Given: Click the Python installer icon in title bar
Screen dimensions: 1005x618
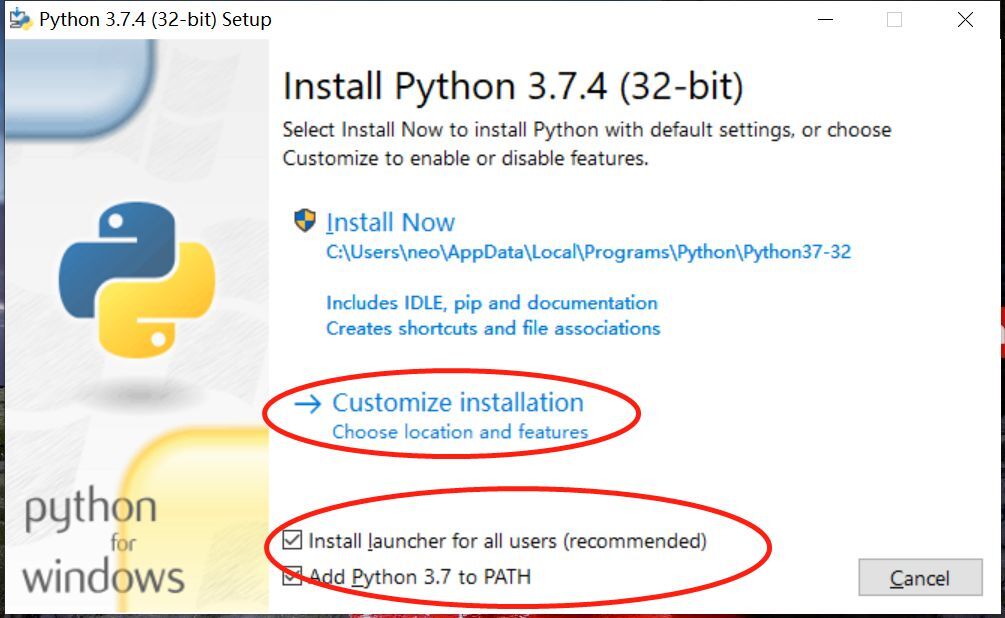Looking at the screenshot, I should 20,19.
